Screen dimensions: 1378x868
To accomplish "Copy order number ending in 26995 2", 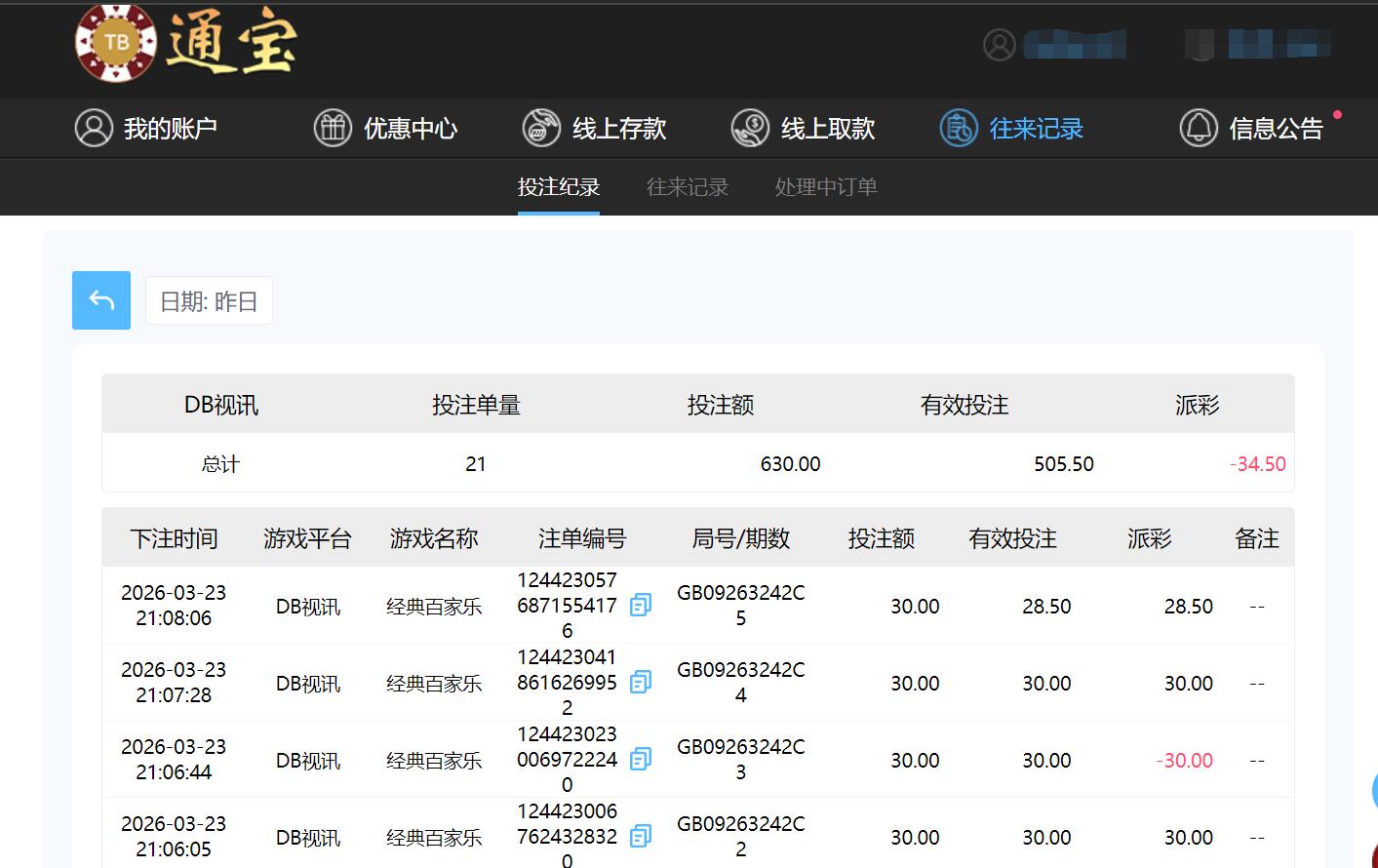I will tap(640, 682).
